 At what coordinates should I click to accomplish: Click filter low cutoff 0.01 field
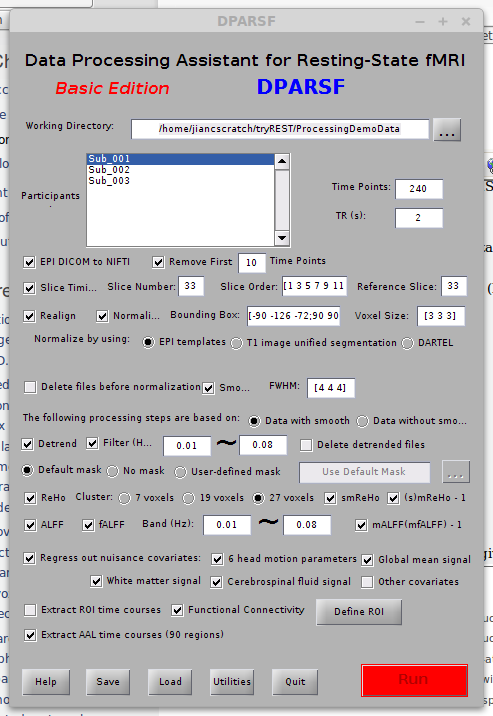tap(187, 446)
